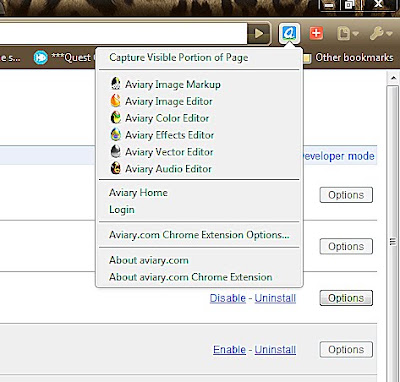This screenshot has width=400, height=382.
Task: Click the Aviary Color Editor egg icon
Action: point(115,118)
